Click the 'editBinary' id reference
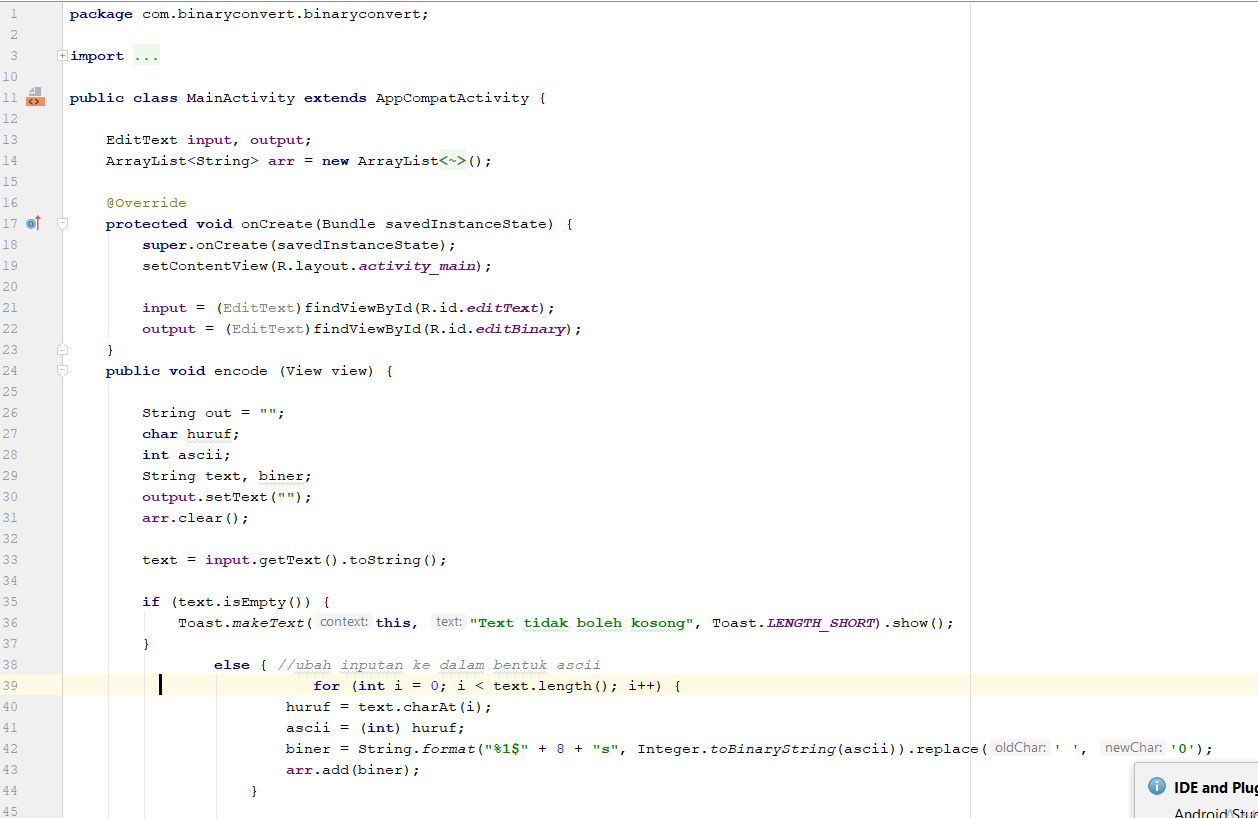 coord(520,329)
